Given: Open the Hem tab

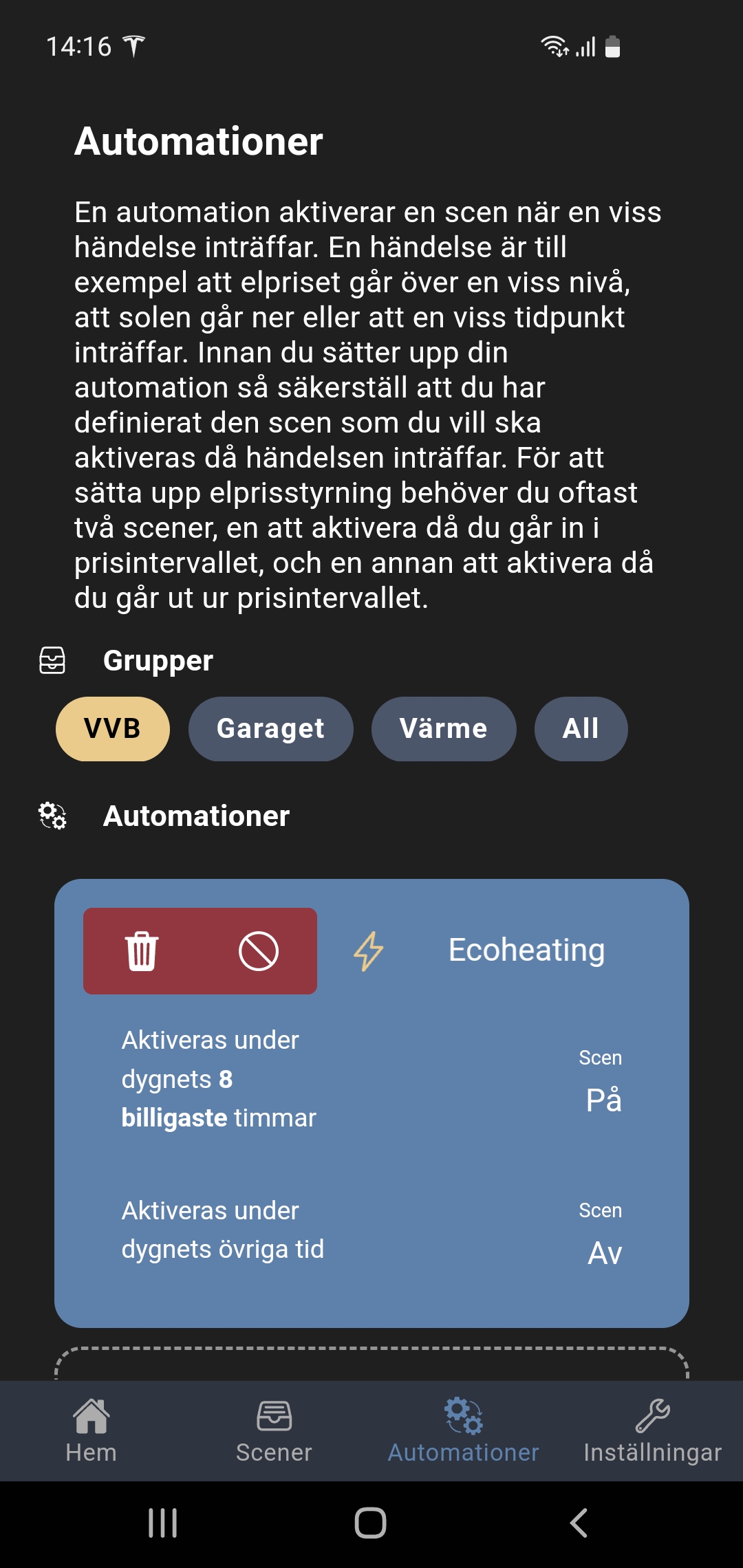Looking at the screenshot, I should (x=91, y=1431).
